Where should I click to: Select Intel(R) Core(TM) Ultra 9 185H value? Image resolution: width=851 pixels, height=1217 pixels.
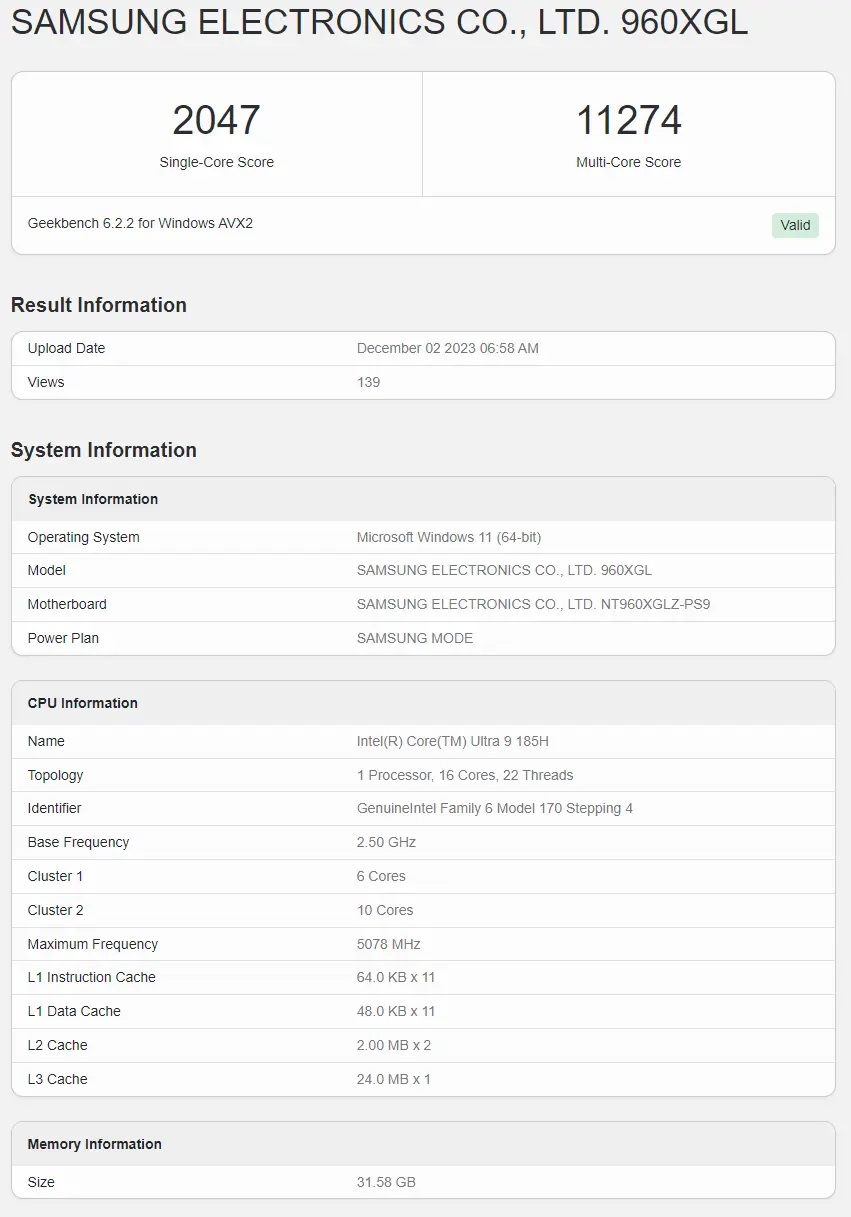(453, 741)
